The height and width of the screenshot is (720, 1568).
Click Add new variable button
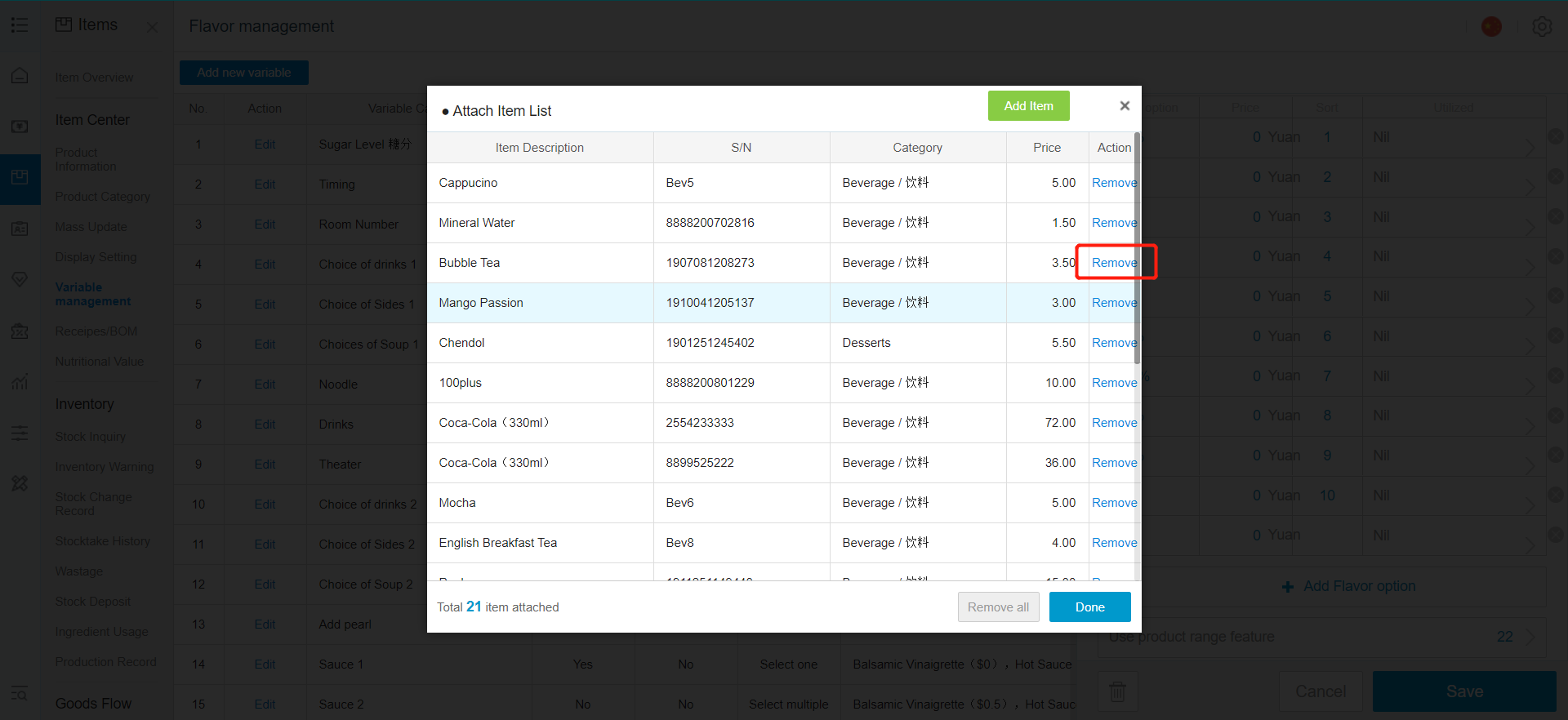(x=244, y=73)
